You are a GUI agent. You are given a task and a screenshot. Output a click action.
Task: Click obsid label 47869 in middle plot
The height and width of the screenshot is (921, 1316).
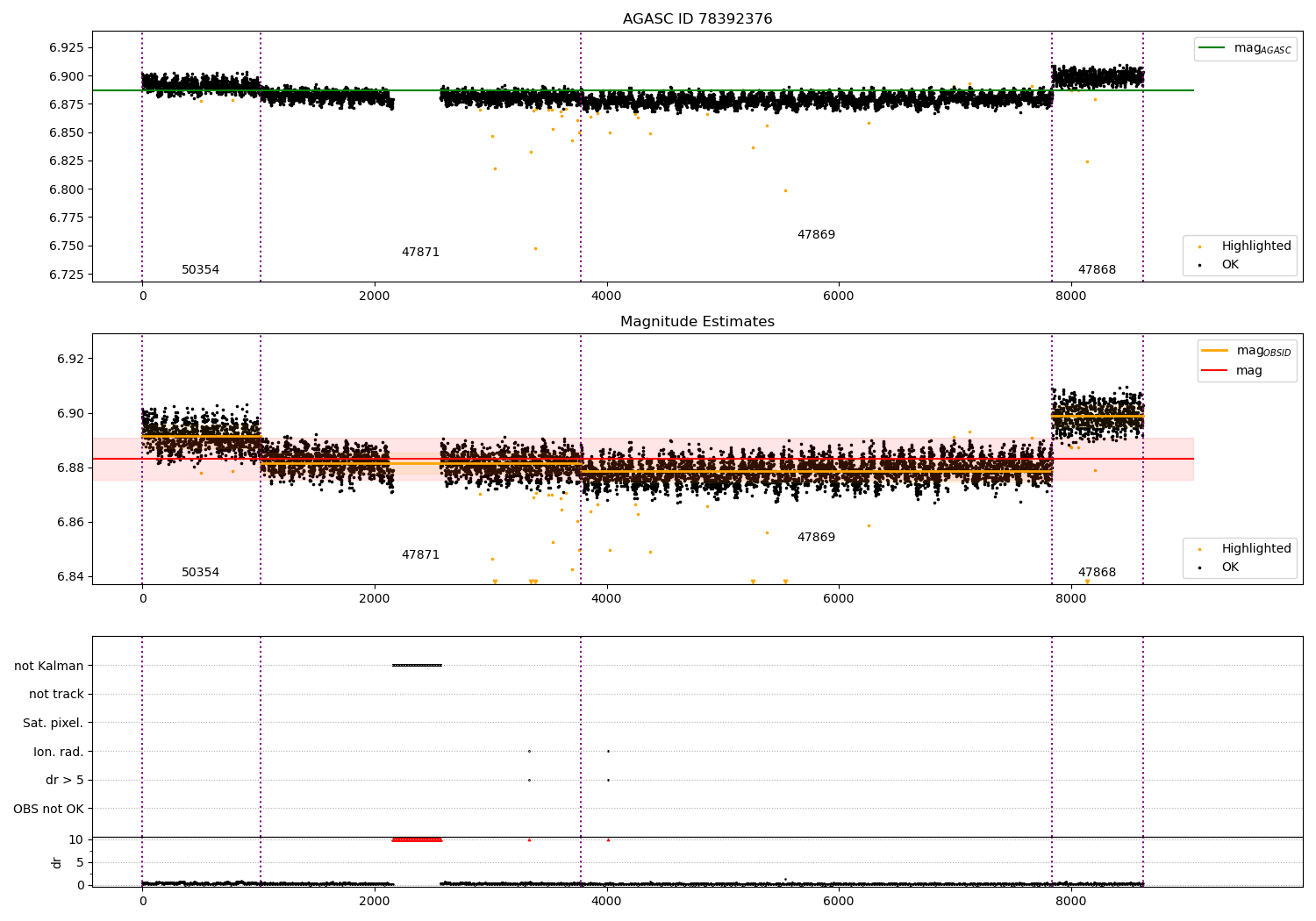coord(817,538)
